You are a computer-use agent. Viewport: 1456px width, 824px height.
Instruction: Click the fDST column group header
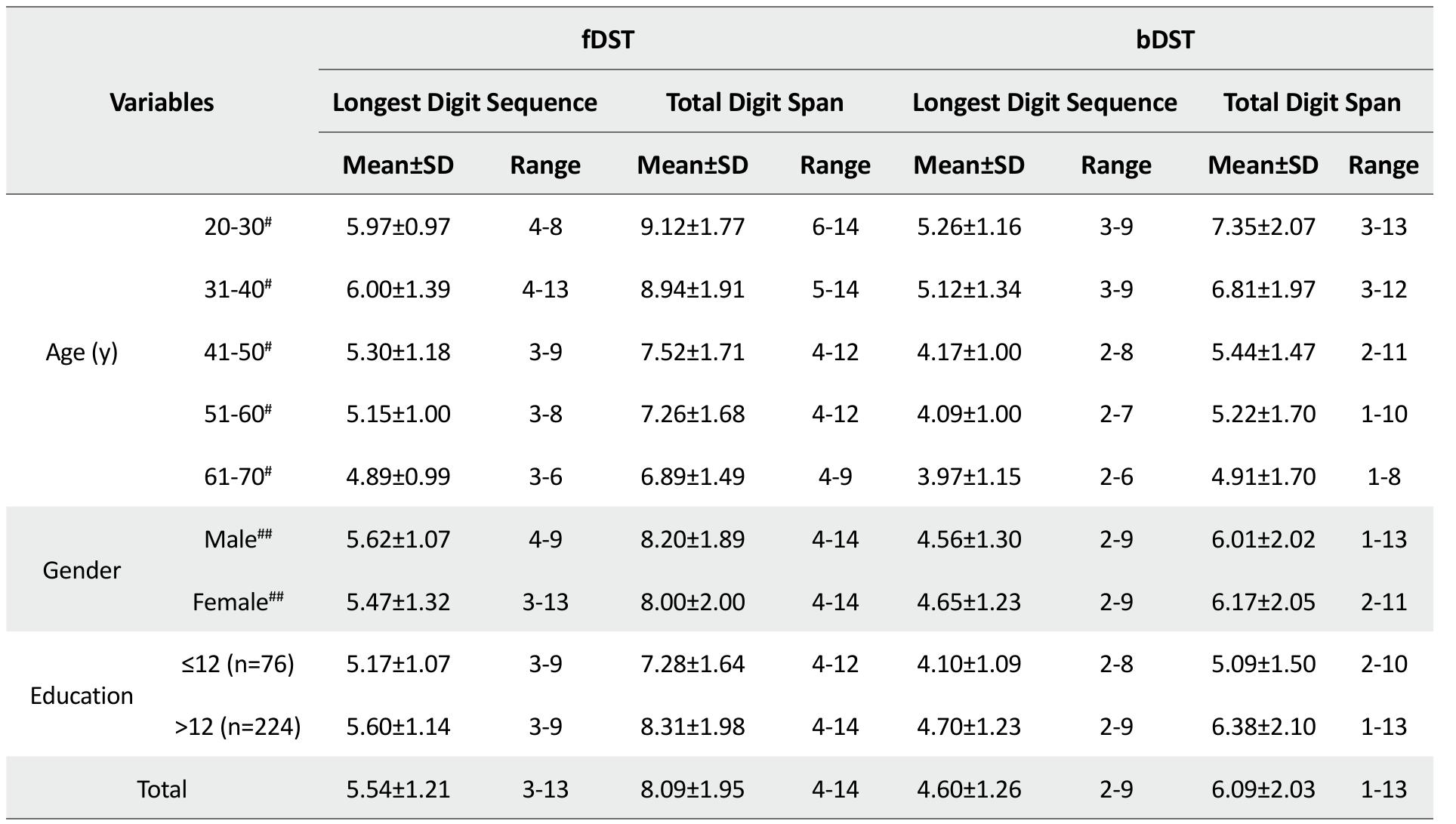point(607,39)
